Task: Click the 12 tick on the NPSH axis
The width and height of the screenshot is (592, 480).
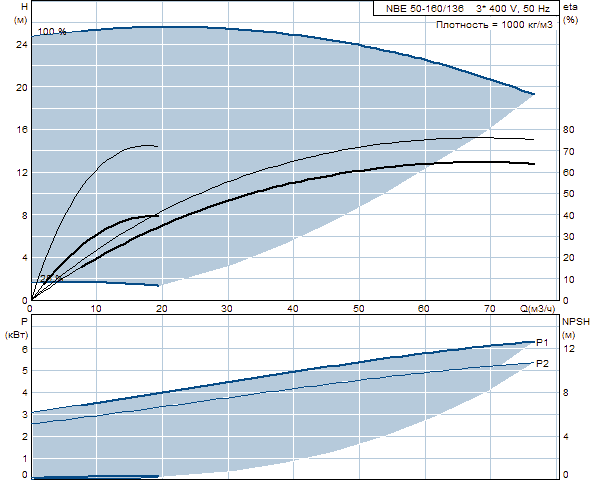Action: (569, 349)
